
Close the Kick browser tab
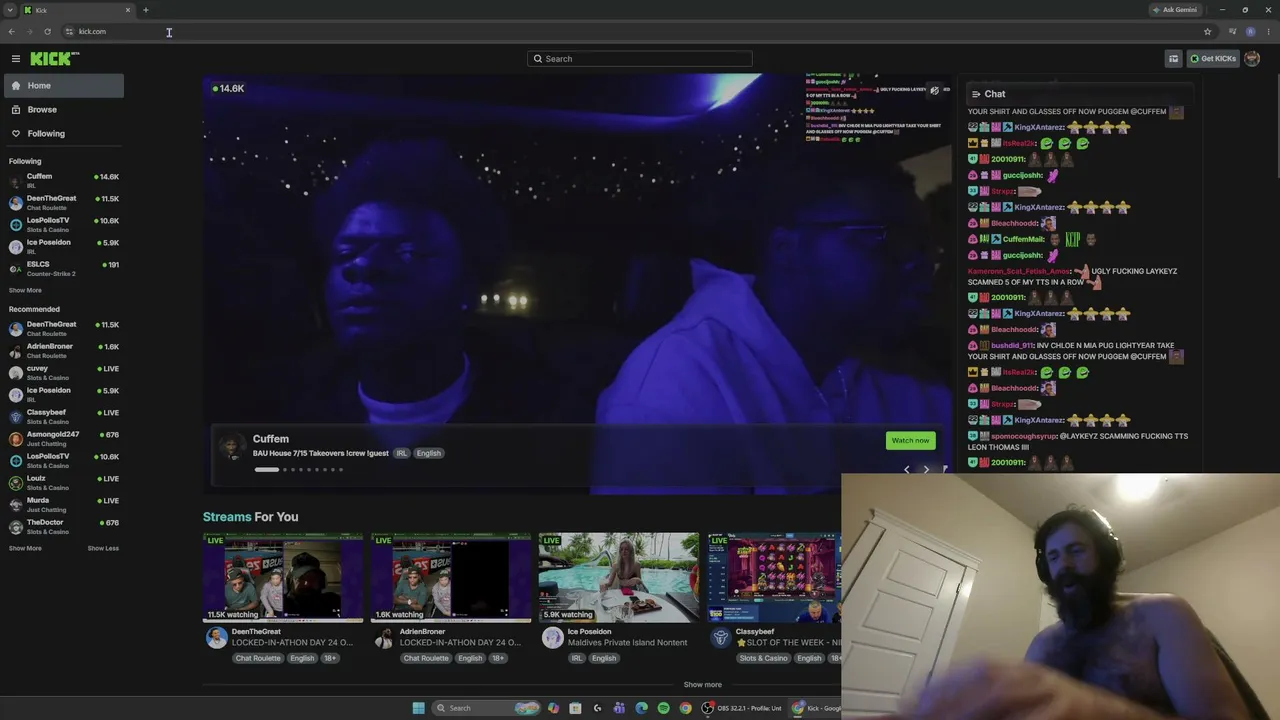[x=128, y=10]
